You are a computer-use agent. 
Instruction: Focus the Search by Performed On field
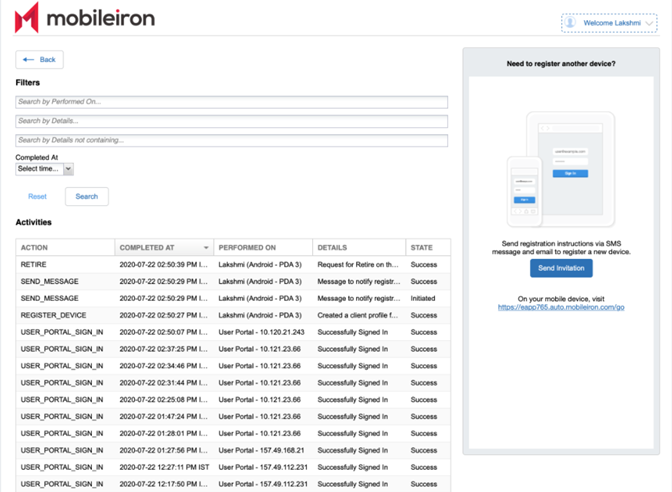tap(231, 102)
